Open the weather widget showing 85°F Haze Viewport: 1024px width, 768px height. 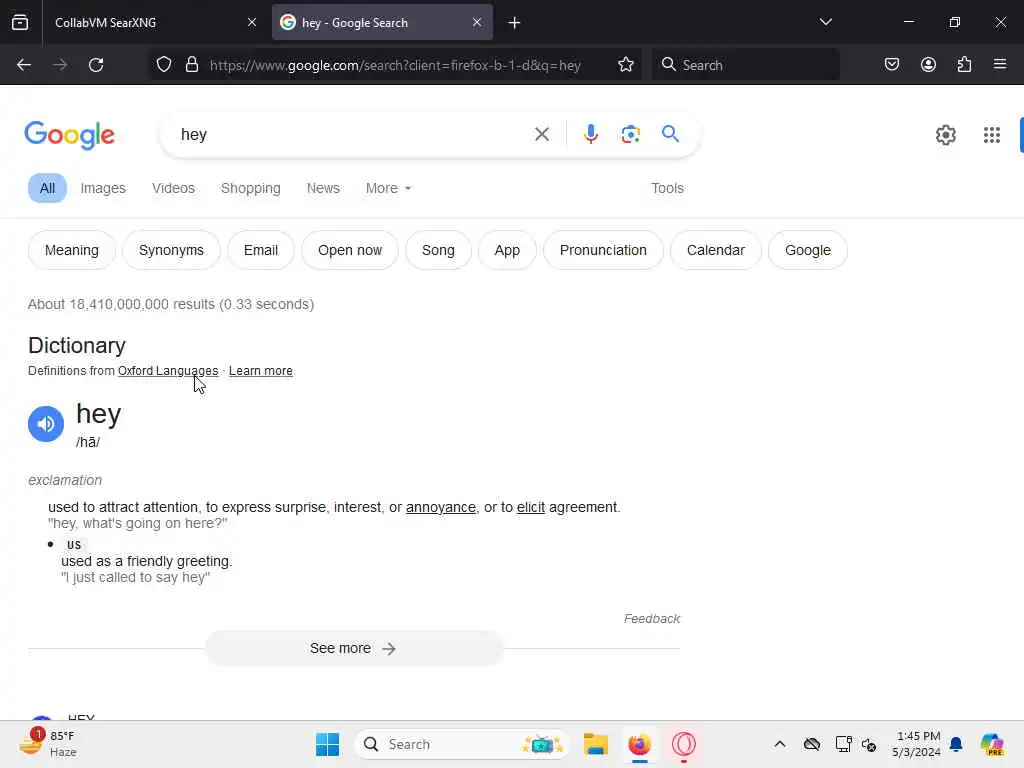pos(49,744)
